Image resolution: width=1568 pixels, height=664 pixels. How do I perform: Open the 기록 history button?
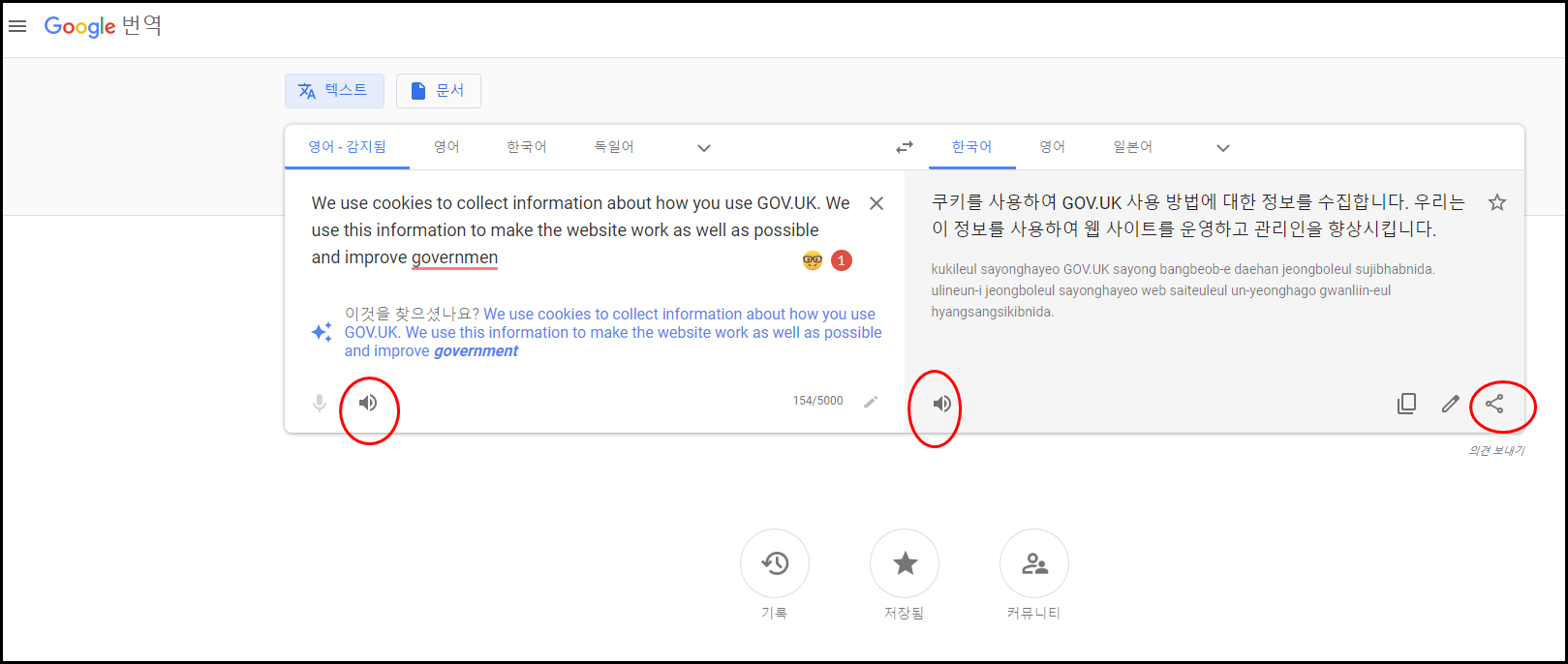[775, 563]
